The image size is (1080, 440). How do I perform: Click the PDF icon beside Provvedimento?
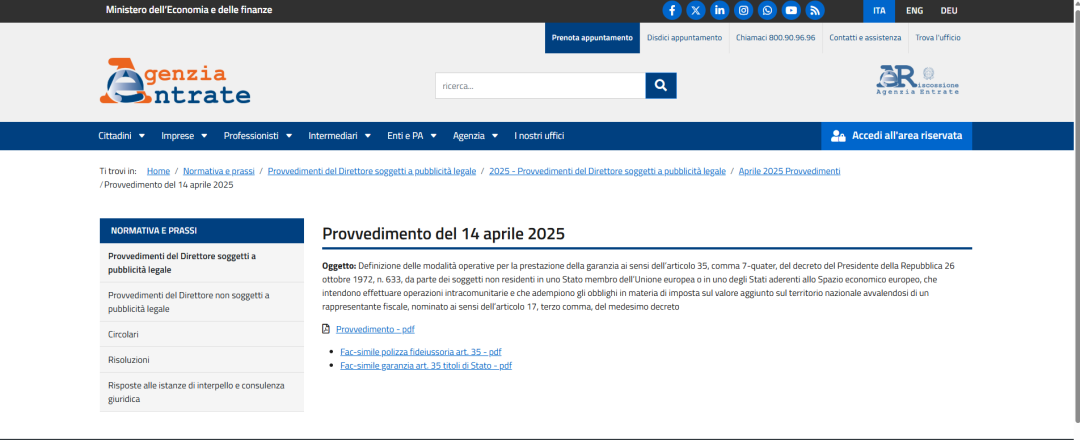coord(326,329)
